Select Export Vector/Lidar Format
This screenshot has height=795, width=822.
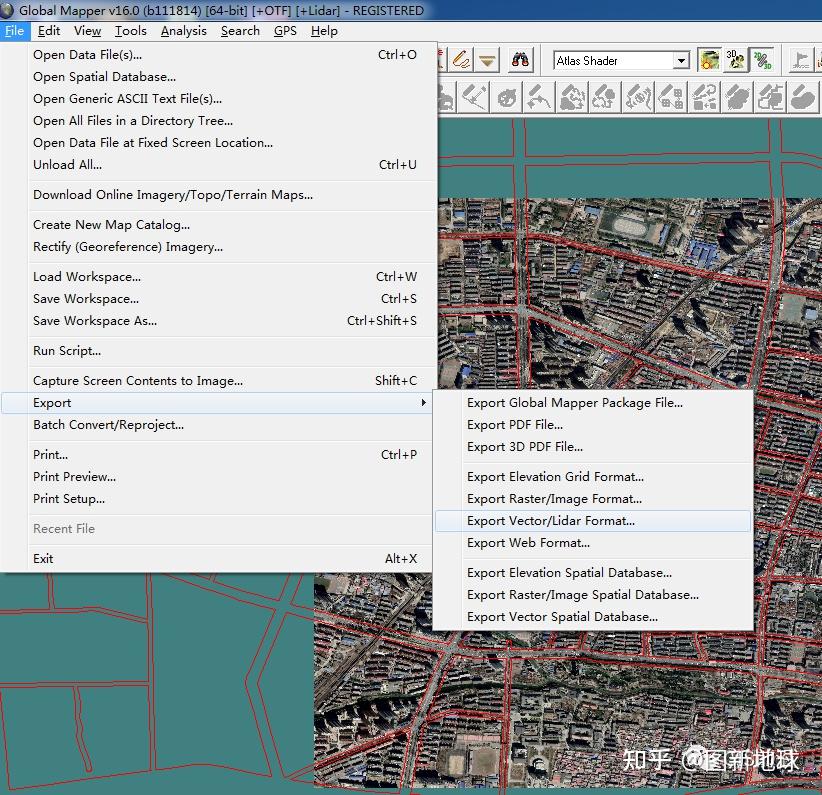(x=551, y=521)
